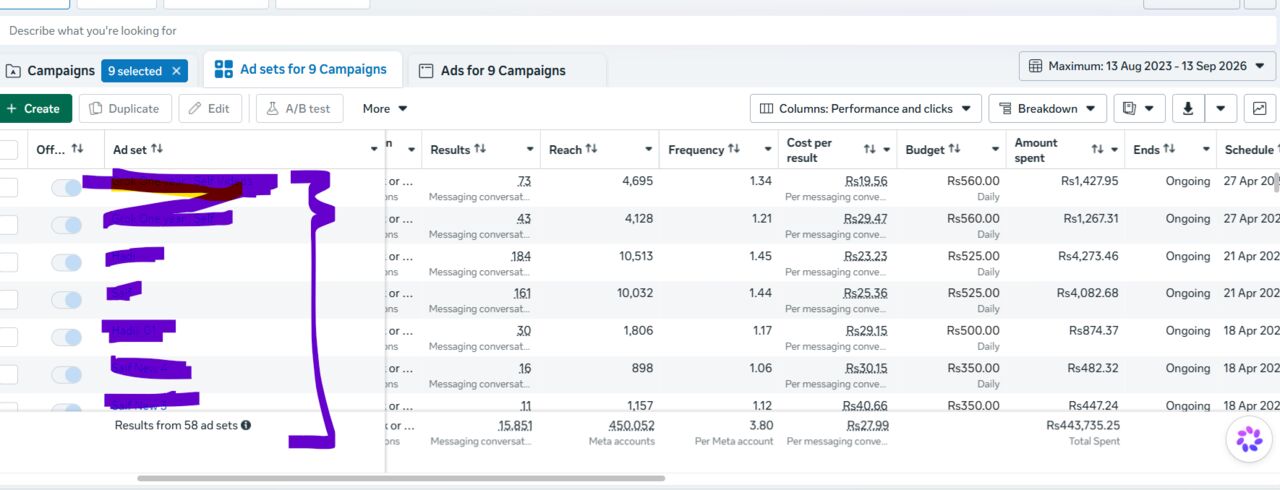The height and width of the screenshot is (490, 1280).
Task: Open the reports icon dropdown
Action: coord(1139,108)
